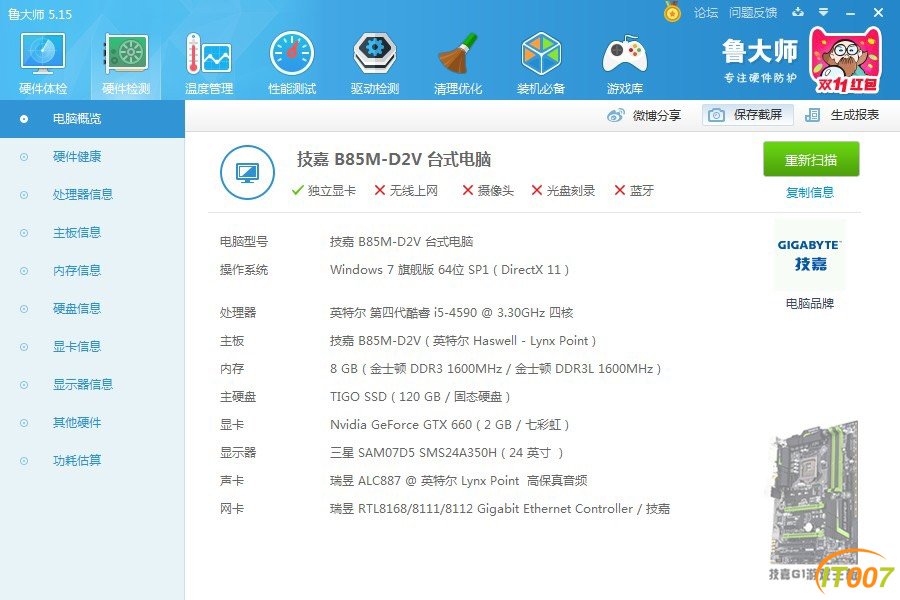Click the TIGO SSD disk value
The height and width of the screenshot is (600, 900).
tap(420, 397)
